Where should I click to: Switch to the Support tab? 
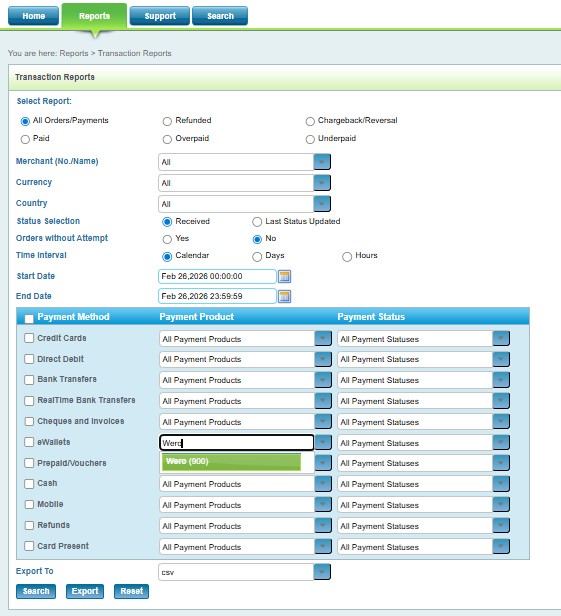pos(160,16)
